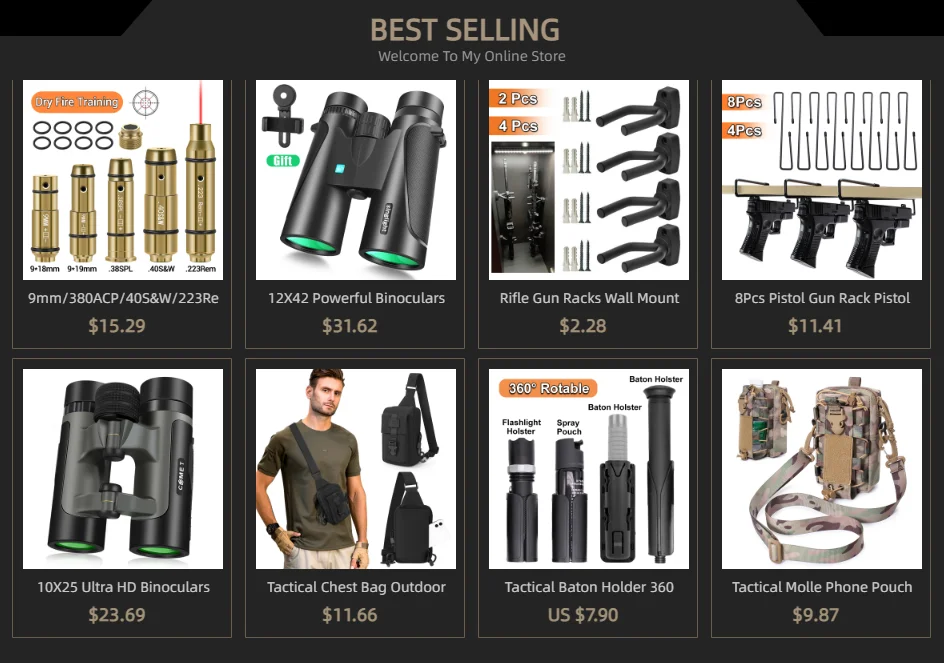Screen dimensions: 944x663
Task: Follow the Rifle Gun Racks Wall Mount link
Action: 589,298
